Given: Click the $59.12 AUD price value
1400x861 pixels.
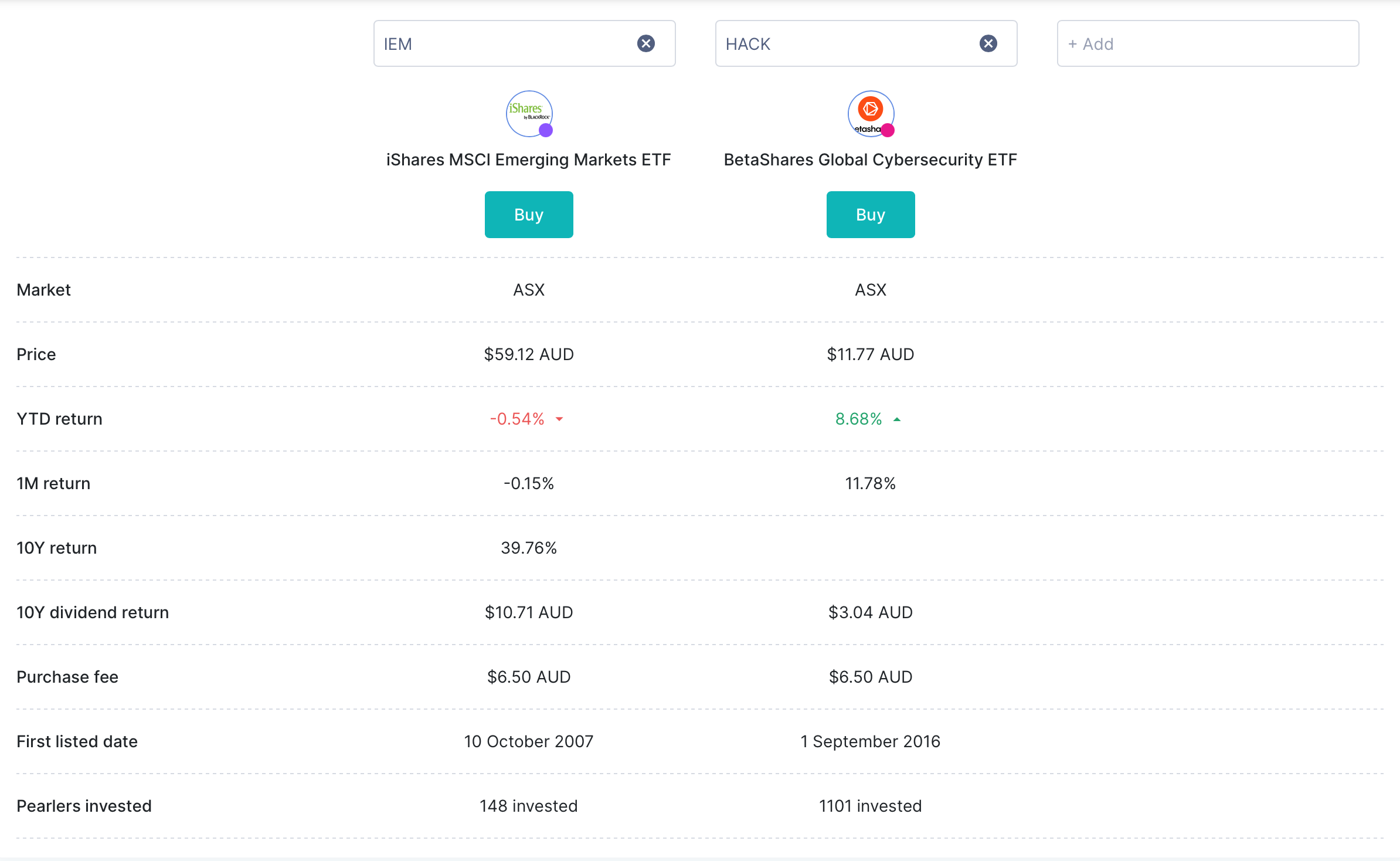Looking at the screenshot, I should point(529,354).
